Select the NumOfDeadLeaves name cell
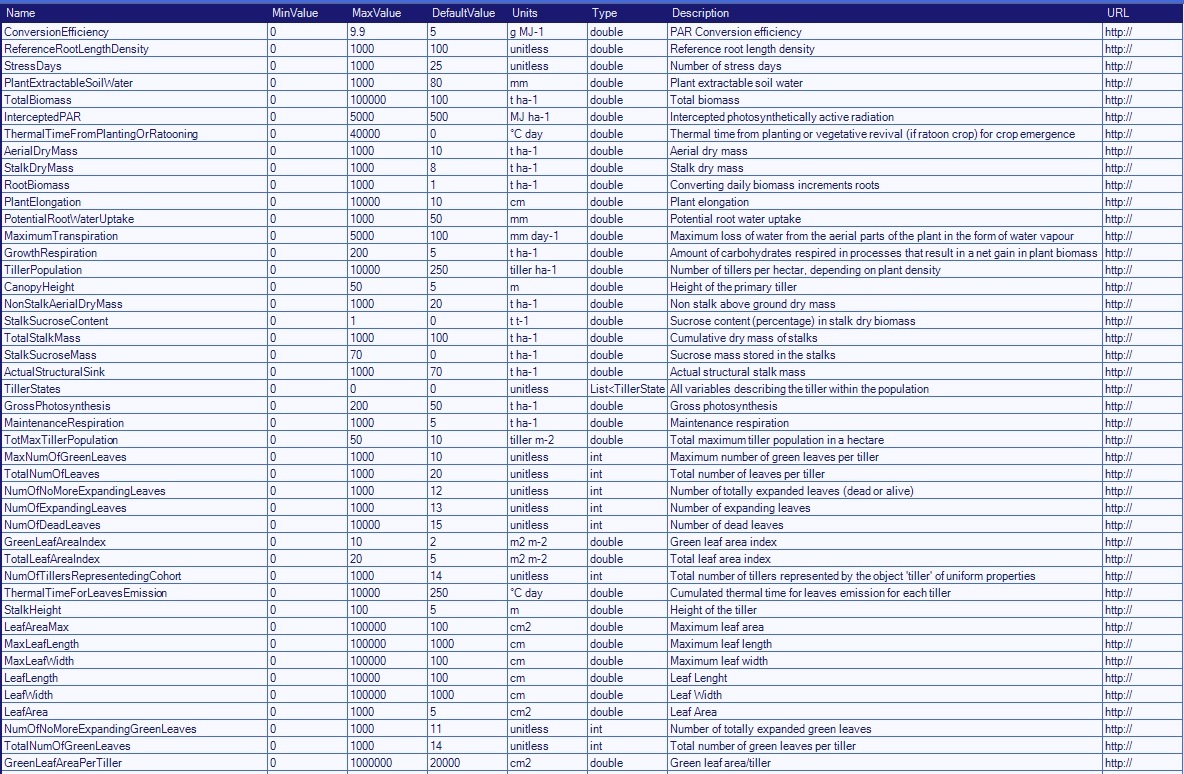Viewport: 1184px width, 774px height. coord(134,525)
